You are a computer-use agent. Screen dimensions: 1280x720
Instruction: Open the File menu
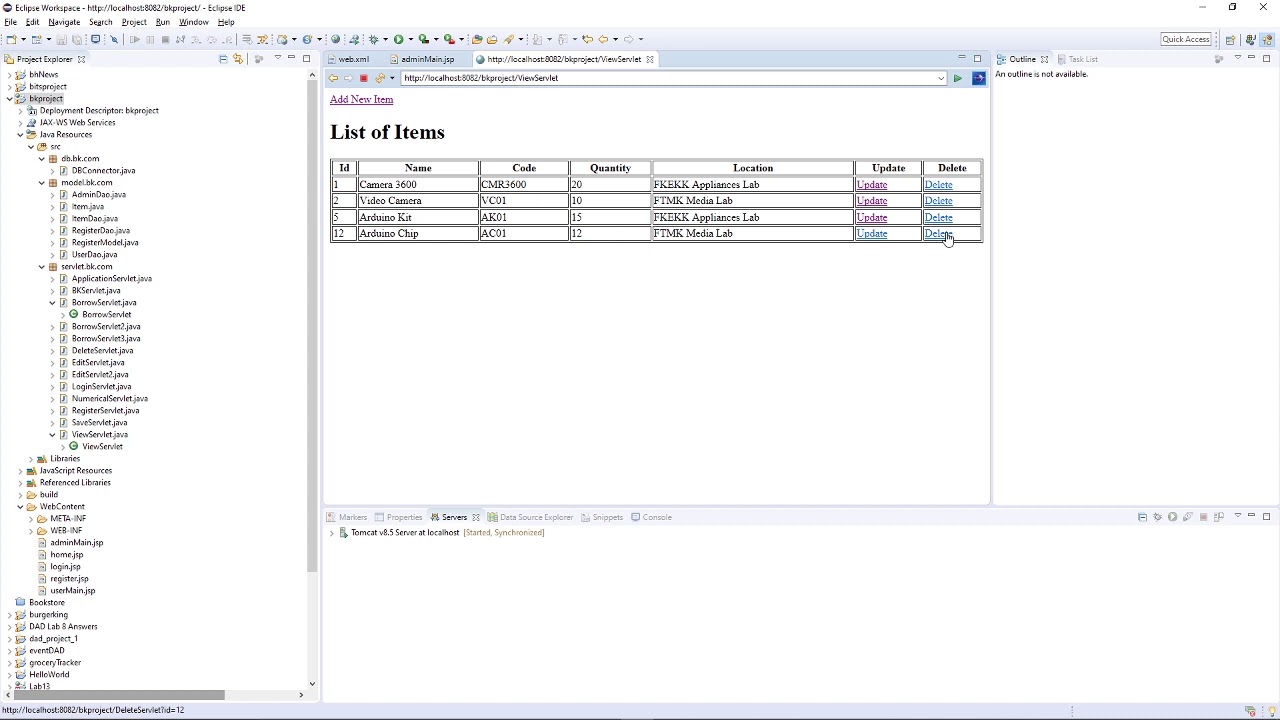(x=10, y=22)
